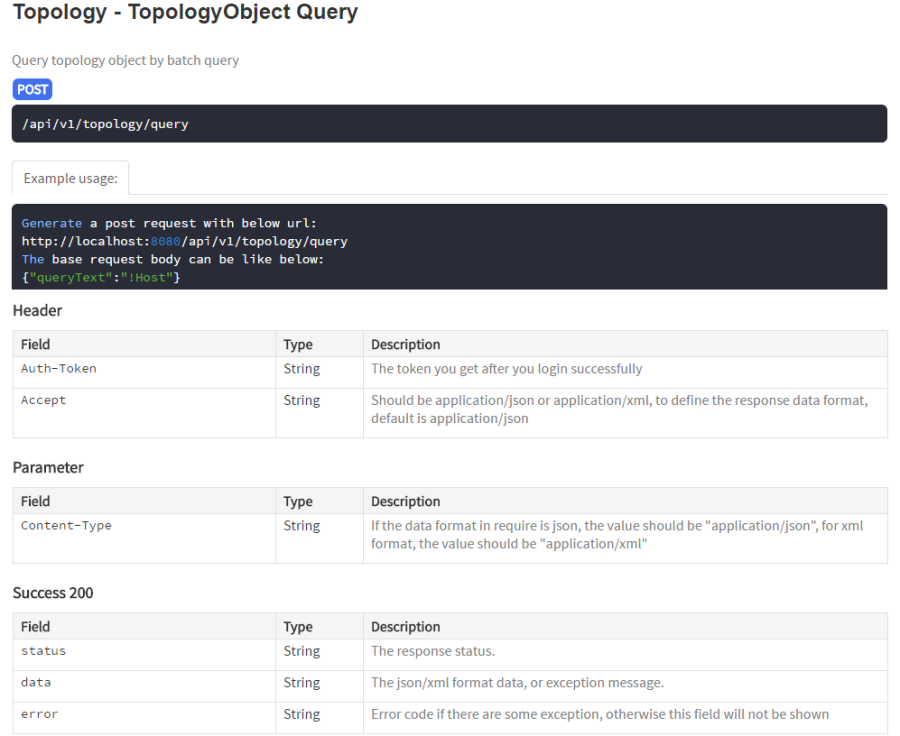Click the /api/v1/topology/query endpoint path
The width and height of the screenshot is (900, 736).
[105, 124]
